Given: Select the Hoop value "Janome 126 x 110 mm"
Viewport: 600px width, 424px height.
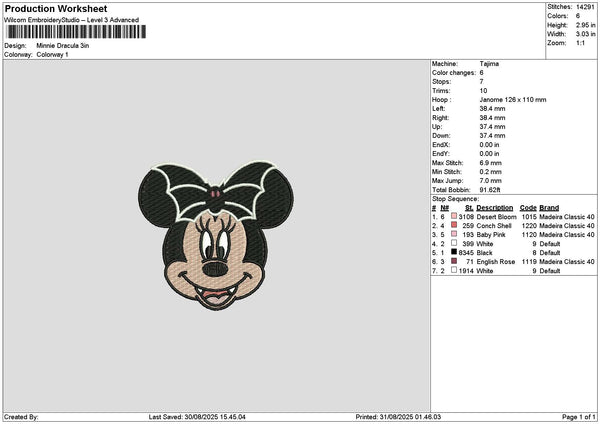Looking at the screenshot, I should [x=513, y=99].
